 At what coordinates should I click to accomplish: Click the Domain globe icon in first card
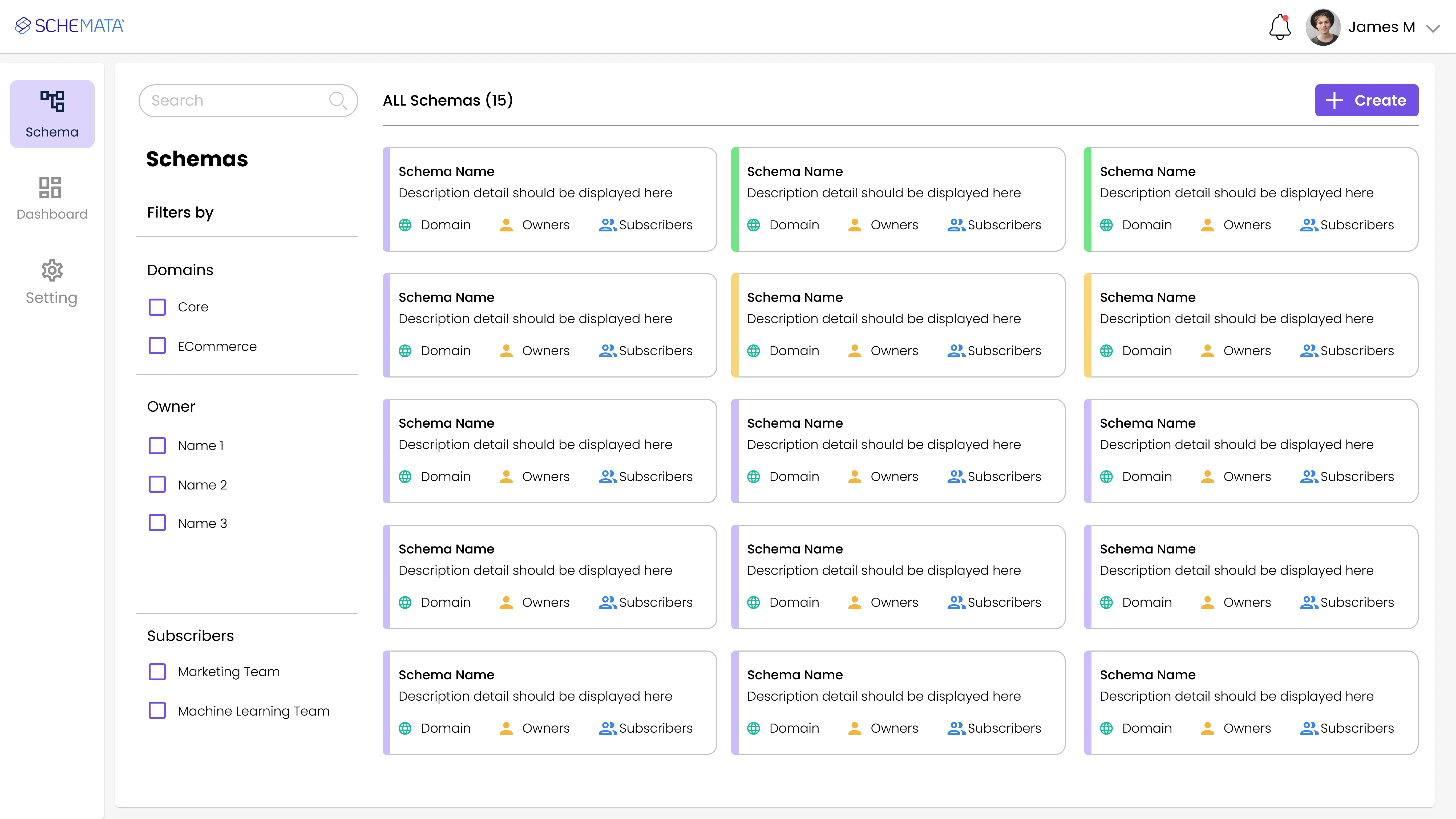[405, 225]
